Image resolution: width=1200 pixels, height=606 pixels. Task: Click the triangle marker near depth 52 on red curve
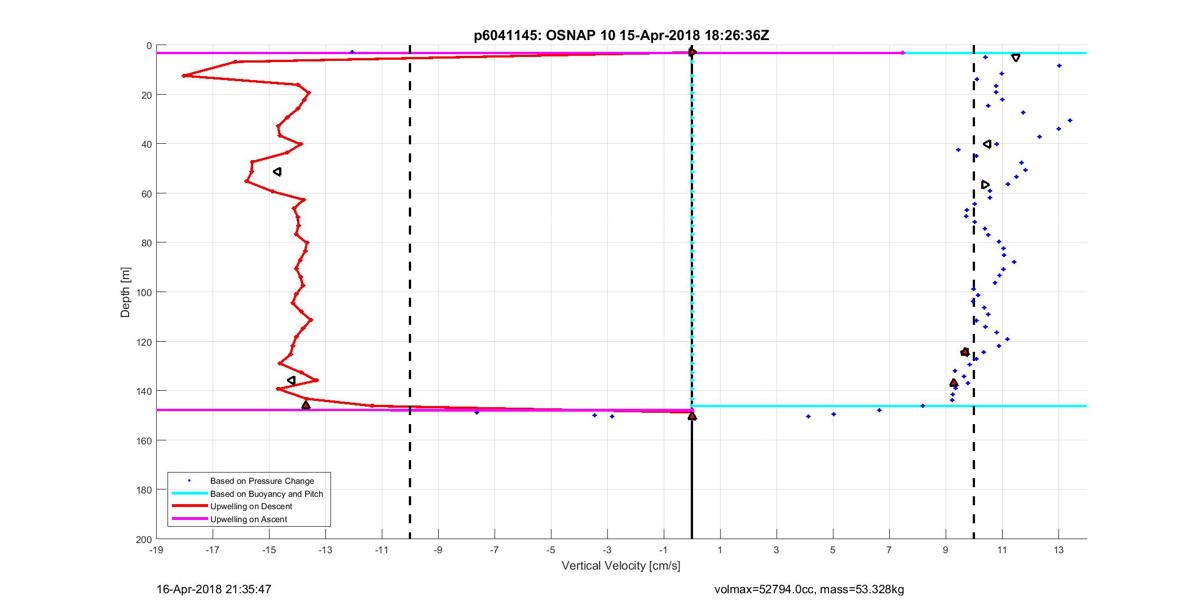click(277, 172)
